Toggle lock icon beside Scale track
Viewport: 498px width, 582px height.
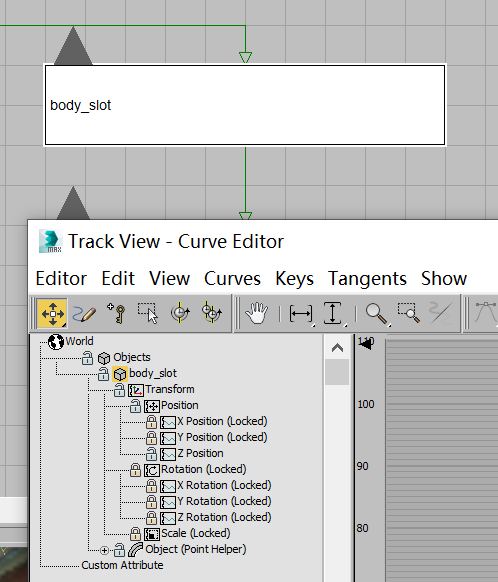coord(135,534)
